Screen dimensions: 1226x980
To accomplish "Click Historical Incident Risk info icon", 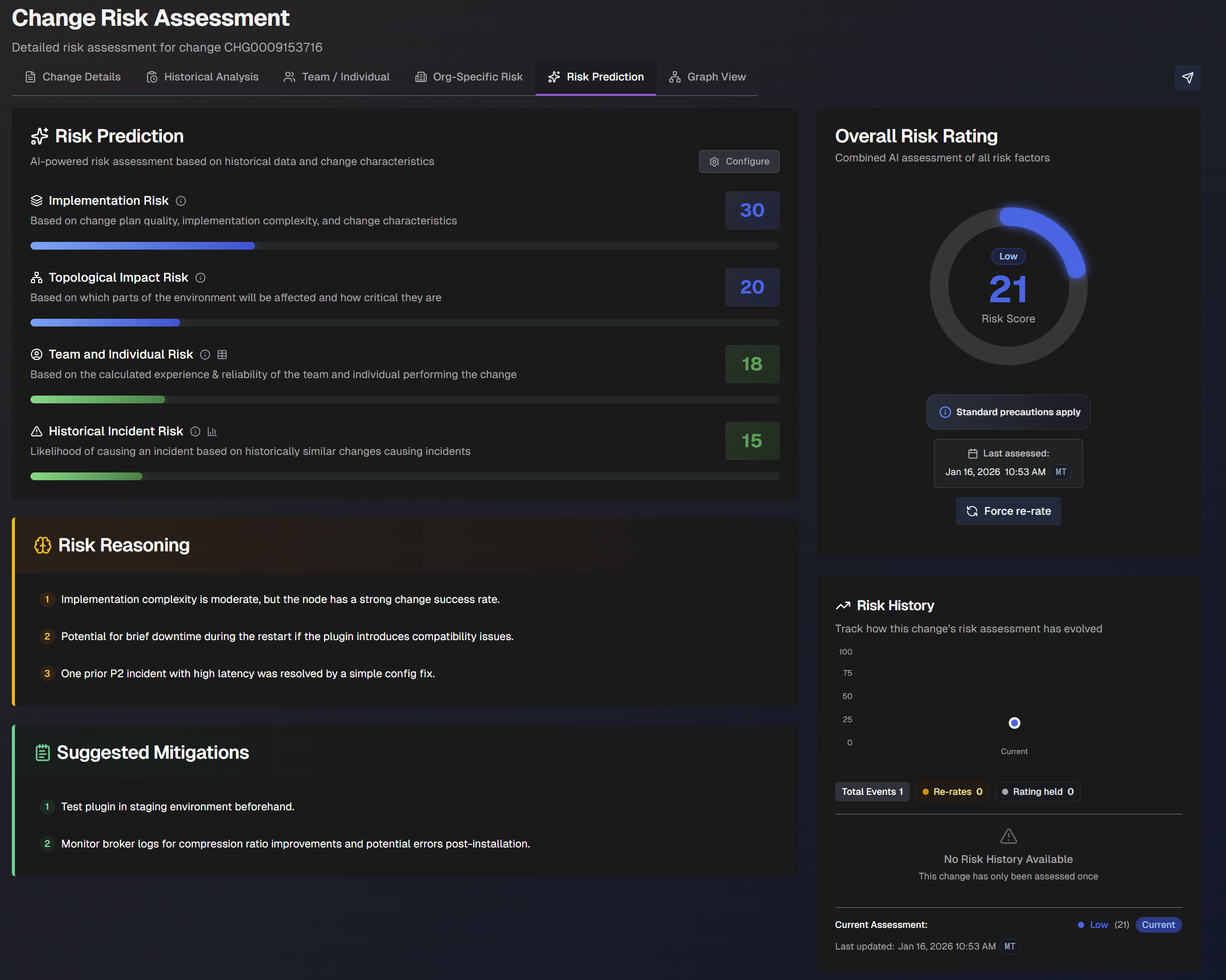I will coord(195,431).
